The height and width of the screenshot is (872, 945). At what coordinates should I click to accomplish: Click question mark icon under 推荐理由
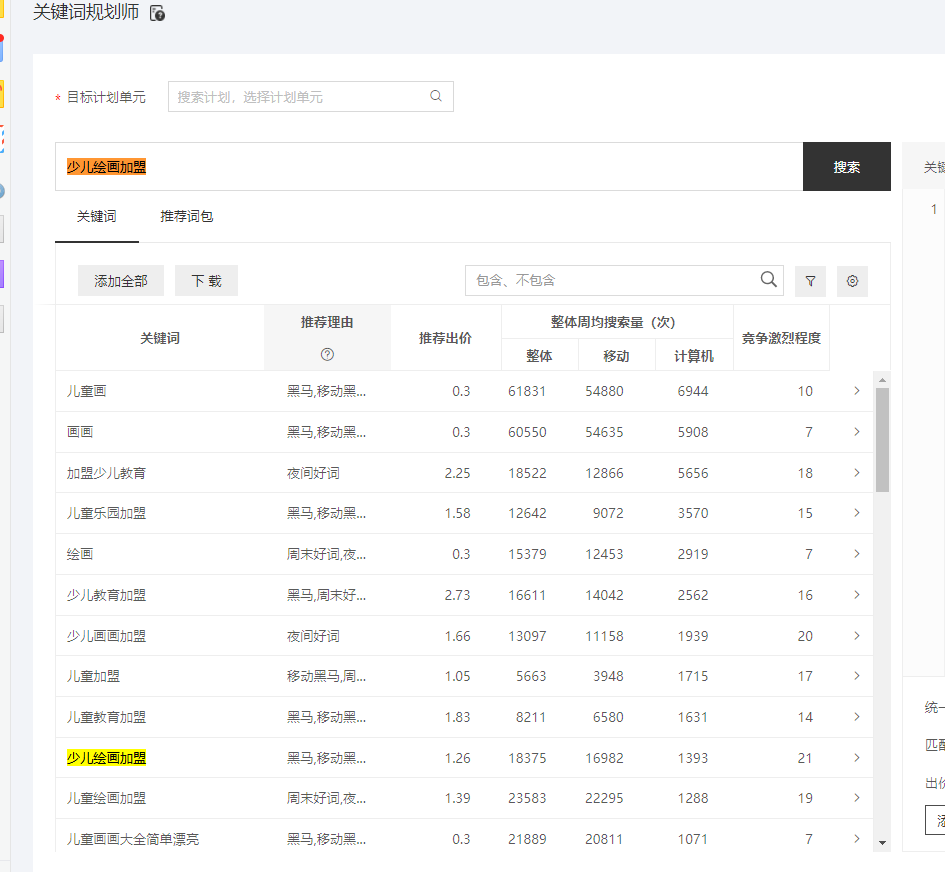pyautogui.click(x=327, y=354)
